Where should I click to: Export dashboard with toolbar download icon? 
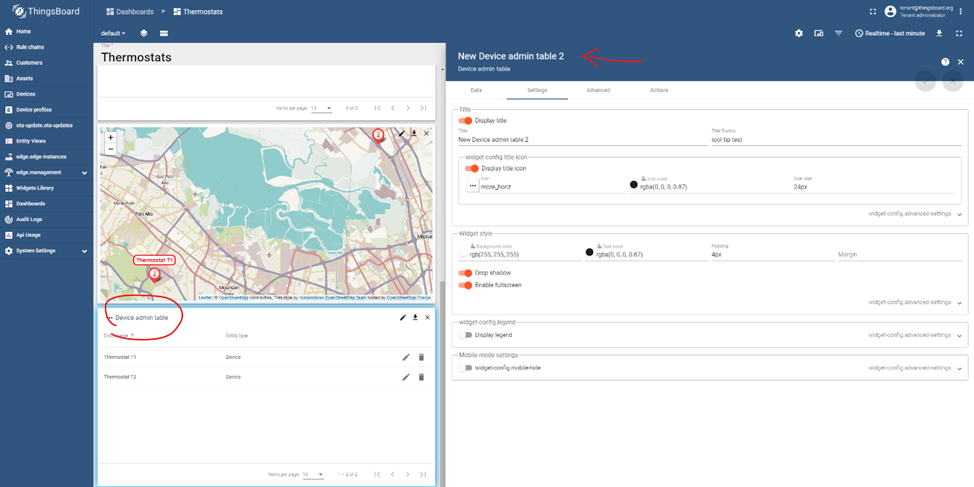pos(939,33)
